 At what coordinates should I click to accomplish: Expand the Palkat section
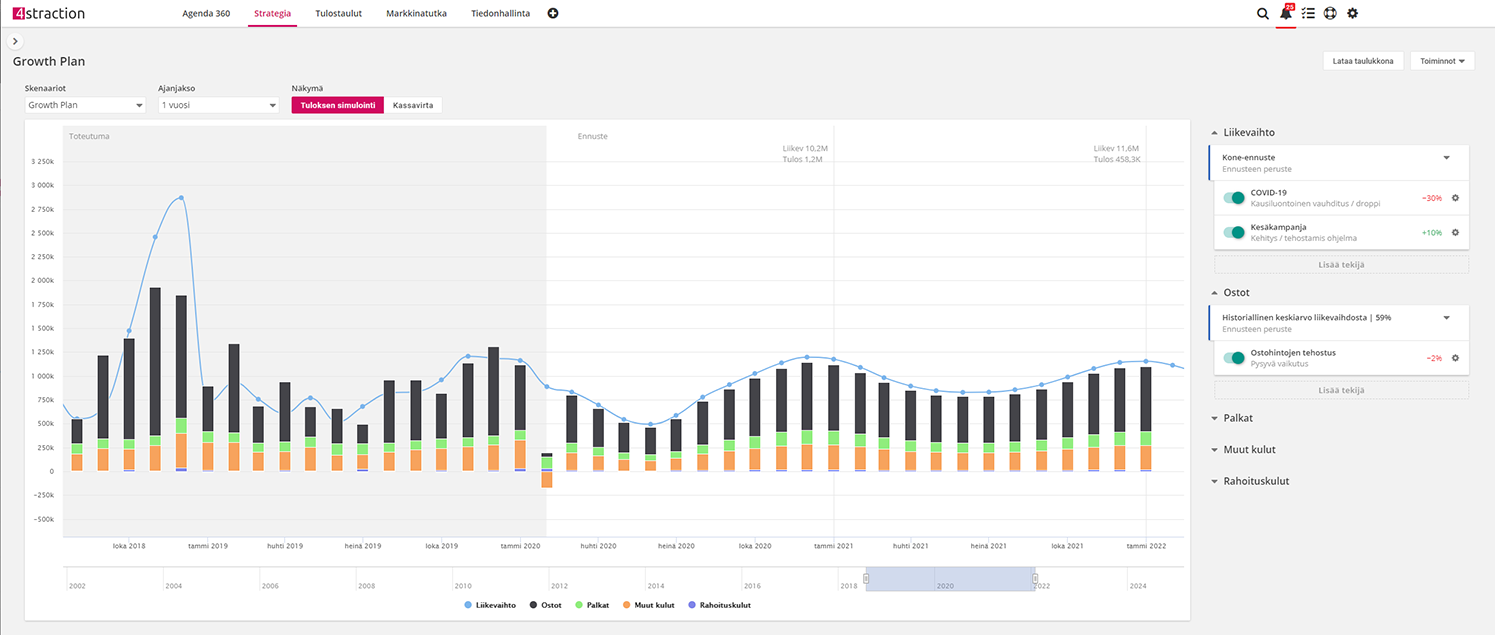point(1237,418)
